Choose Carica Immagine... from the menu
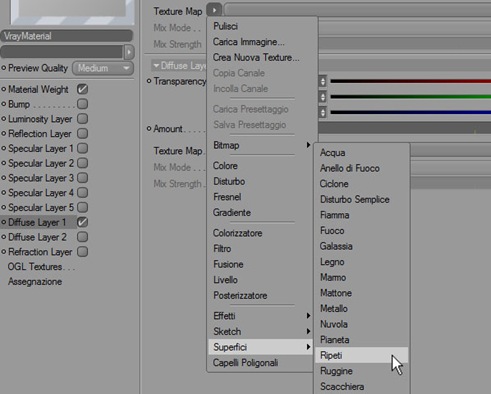 coord(249,42)
